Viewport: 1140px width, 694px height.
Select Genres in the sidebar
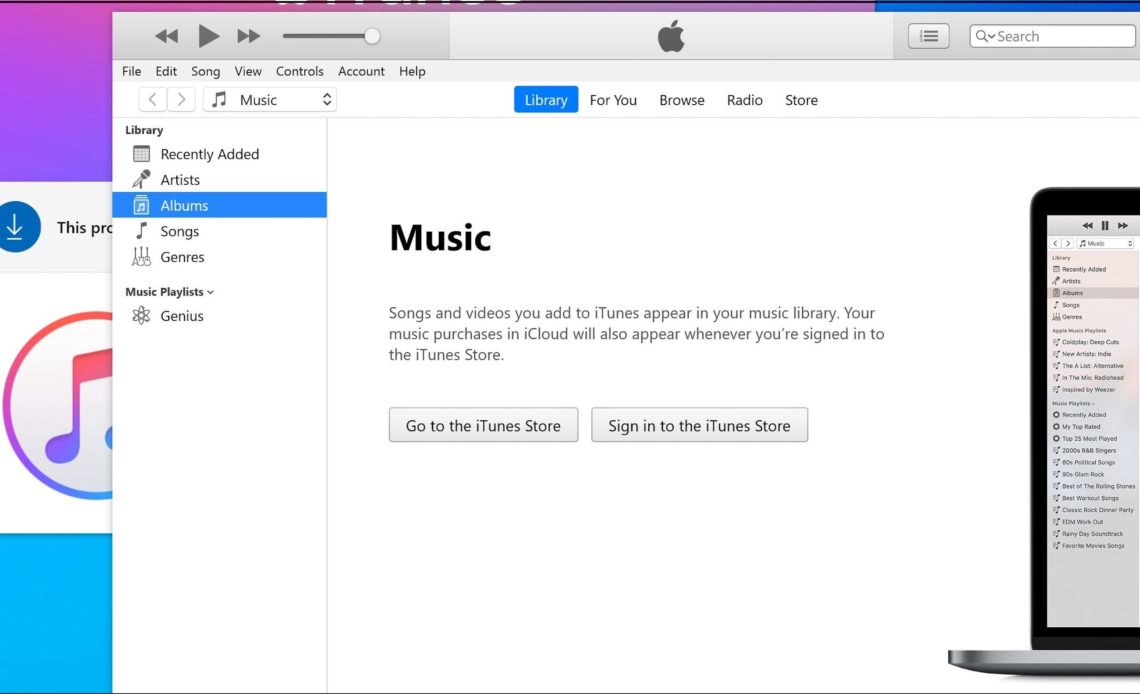(220, 257)
